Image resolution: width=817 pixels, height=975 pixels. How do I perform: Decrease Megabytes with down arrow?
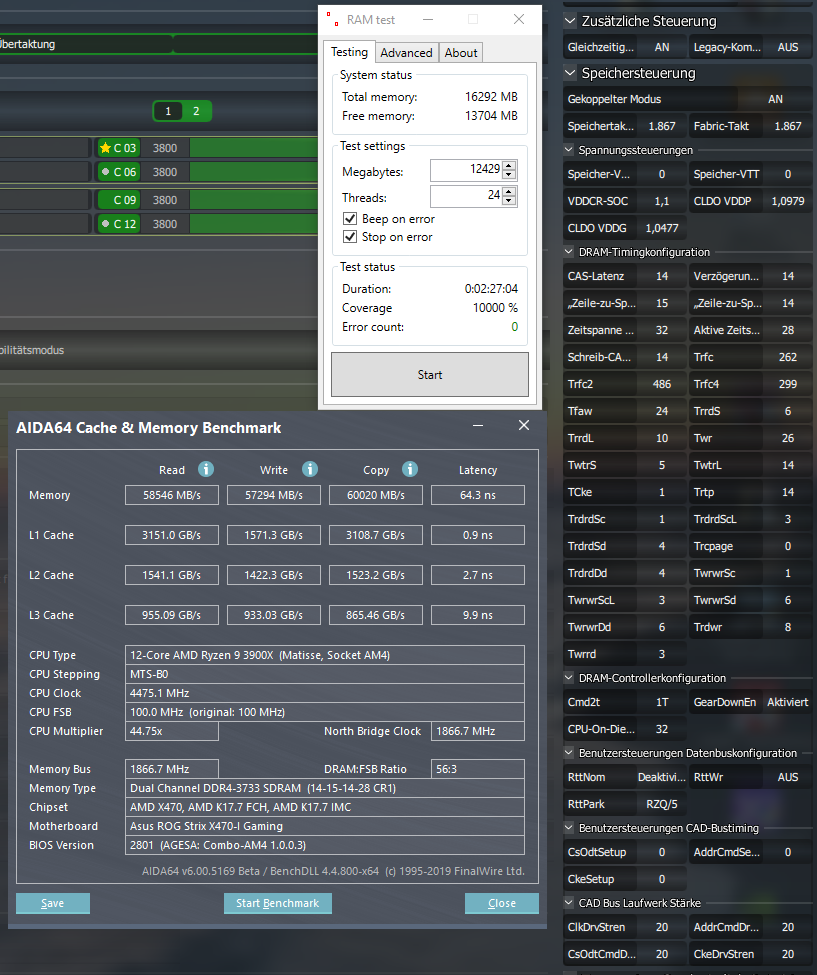[x=509, y=174]
